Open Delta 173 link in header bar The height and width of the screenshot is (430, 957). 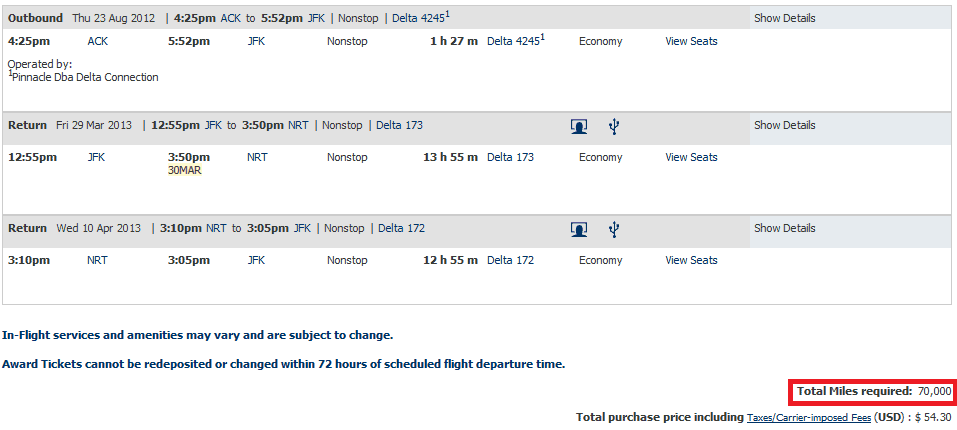pyautogui.click(x=399, y=125)
